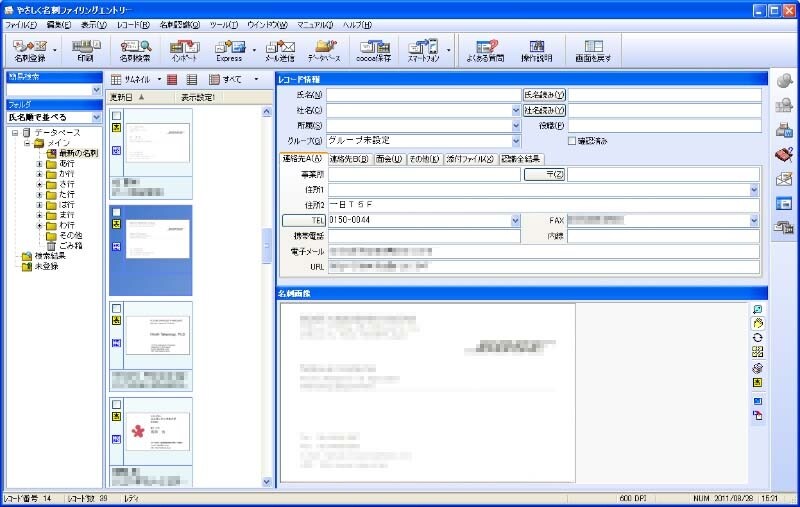Viewport: 800px width, 507px height.
Task: Click inside the 氏名 name field
Action: (420, 95)
